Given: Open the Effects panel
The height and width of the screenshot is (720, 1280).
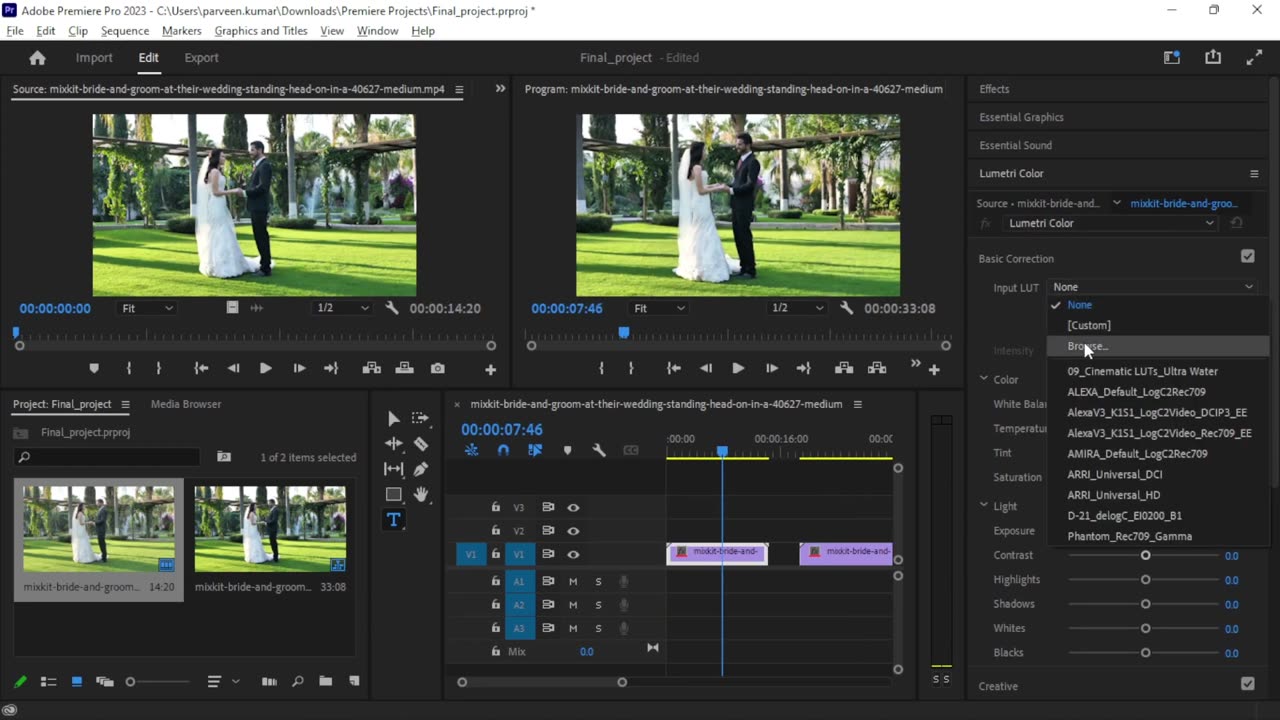Looking at the screenshot, I should point(994,89).
